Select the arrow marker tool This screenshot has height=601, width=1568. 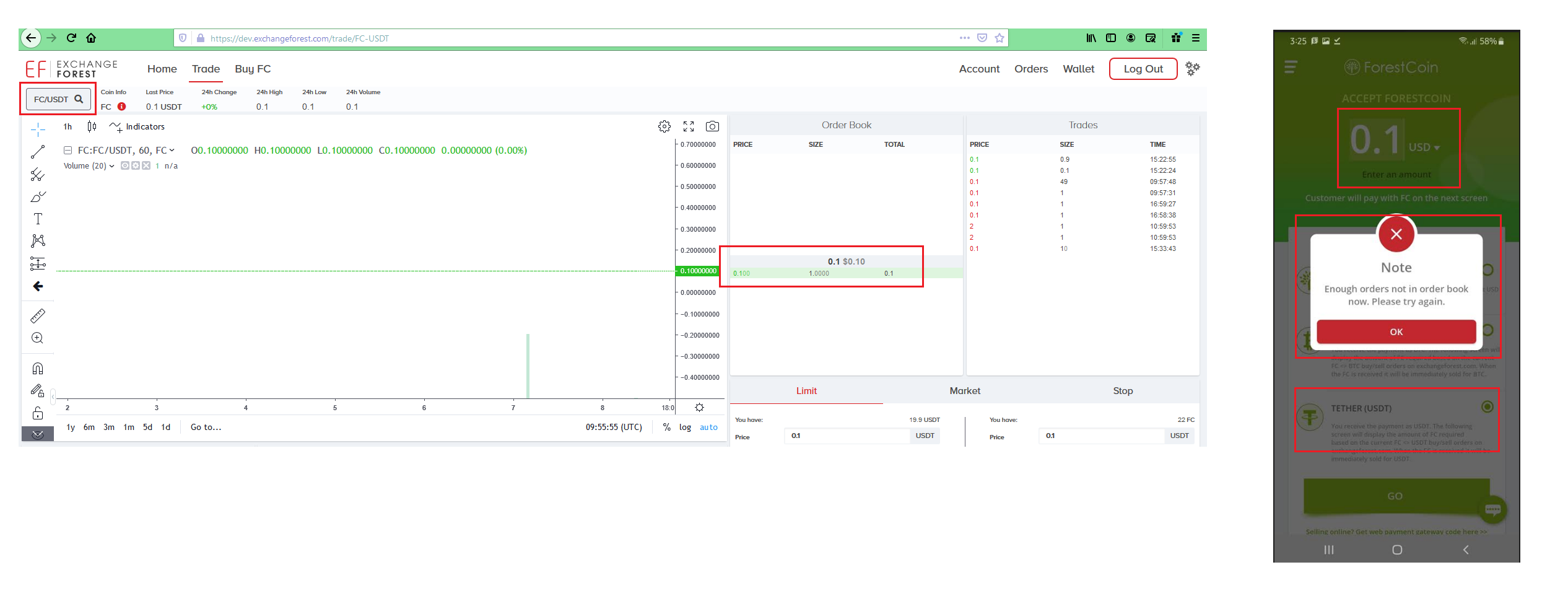[x=38, y=286]
